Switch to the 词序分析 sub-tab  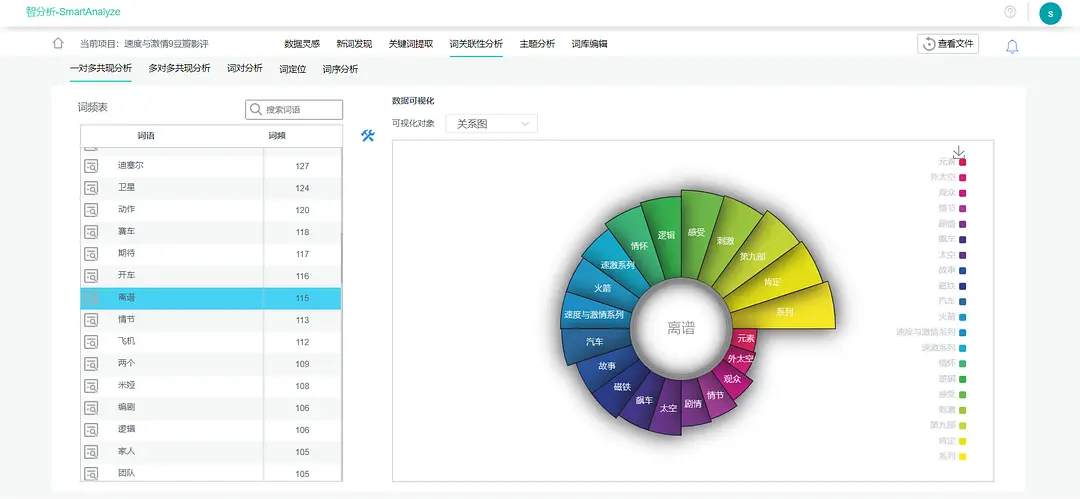coord(340,69)
